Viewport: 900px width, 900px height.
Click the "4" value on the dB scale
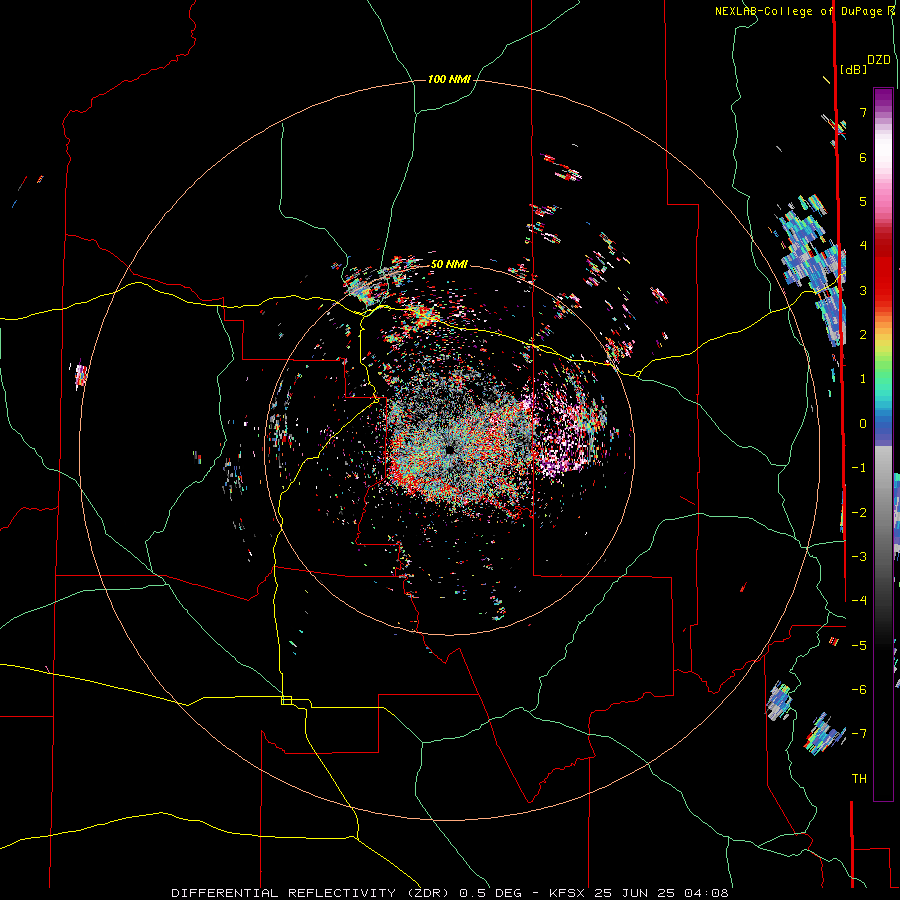tap(863, 246)
